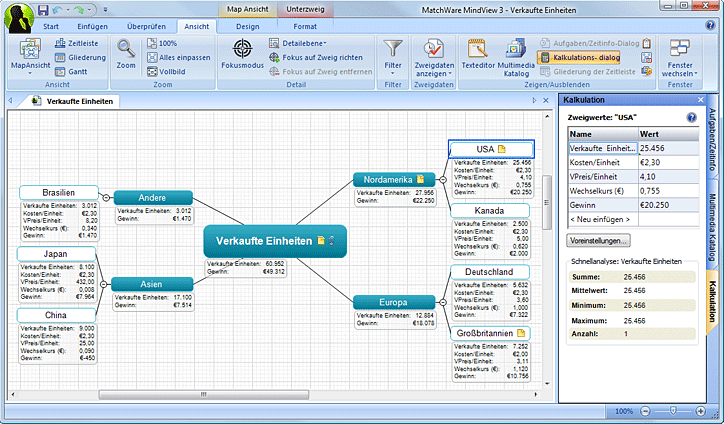
Task: Click the Neu einfügen row
Action: click(634, 219)
